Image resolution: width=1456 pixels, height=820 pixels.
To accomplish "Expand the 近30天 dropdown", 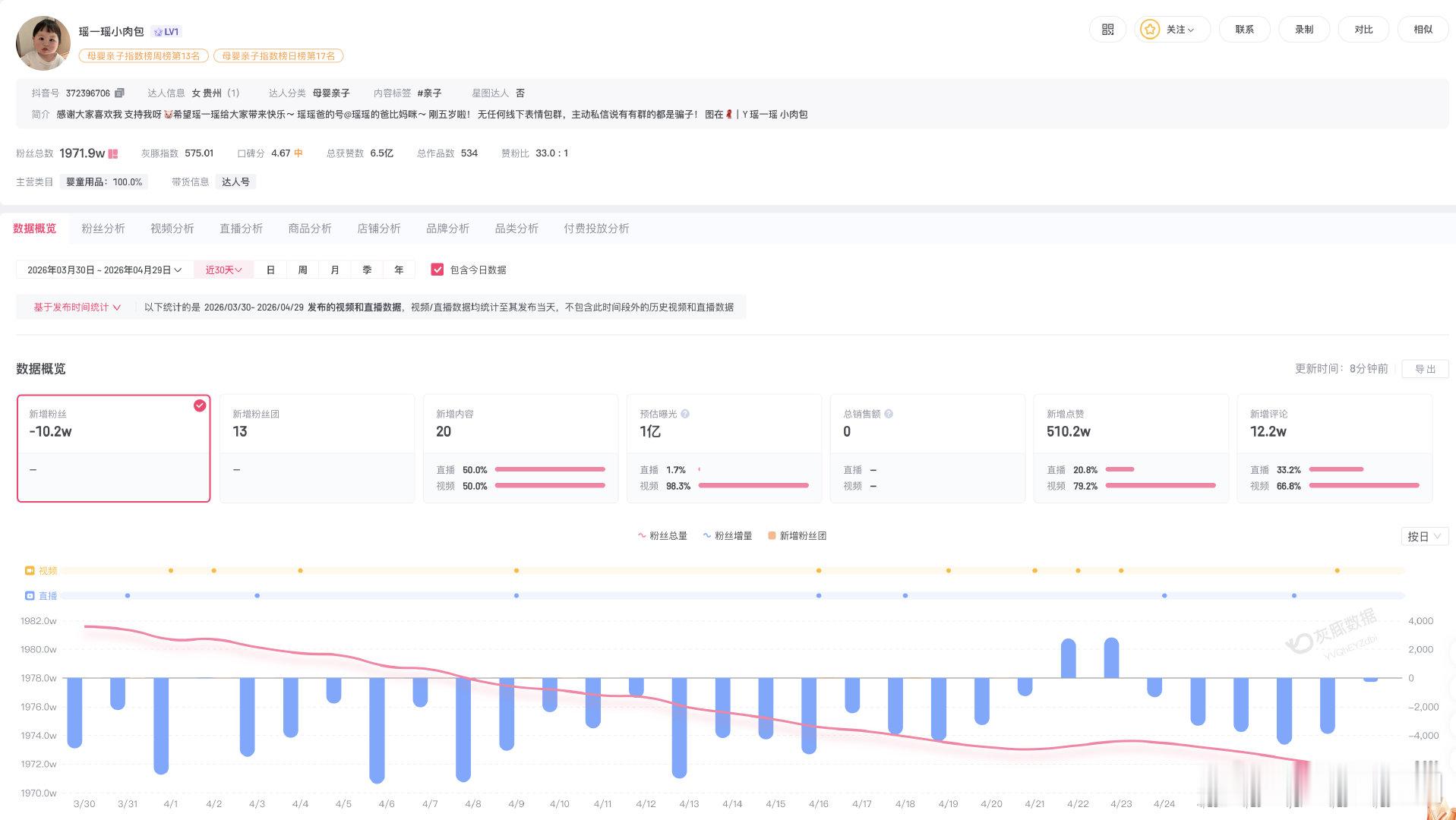I will 224,270.
